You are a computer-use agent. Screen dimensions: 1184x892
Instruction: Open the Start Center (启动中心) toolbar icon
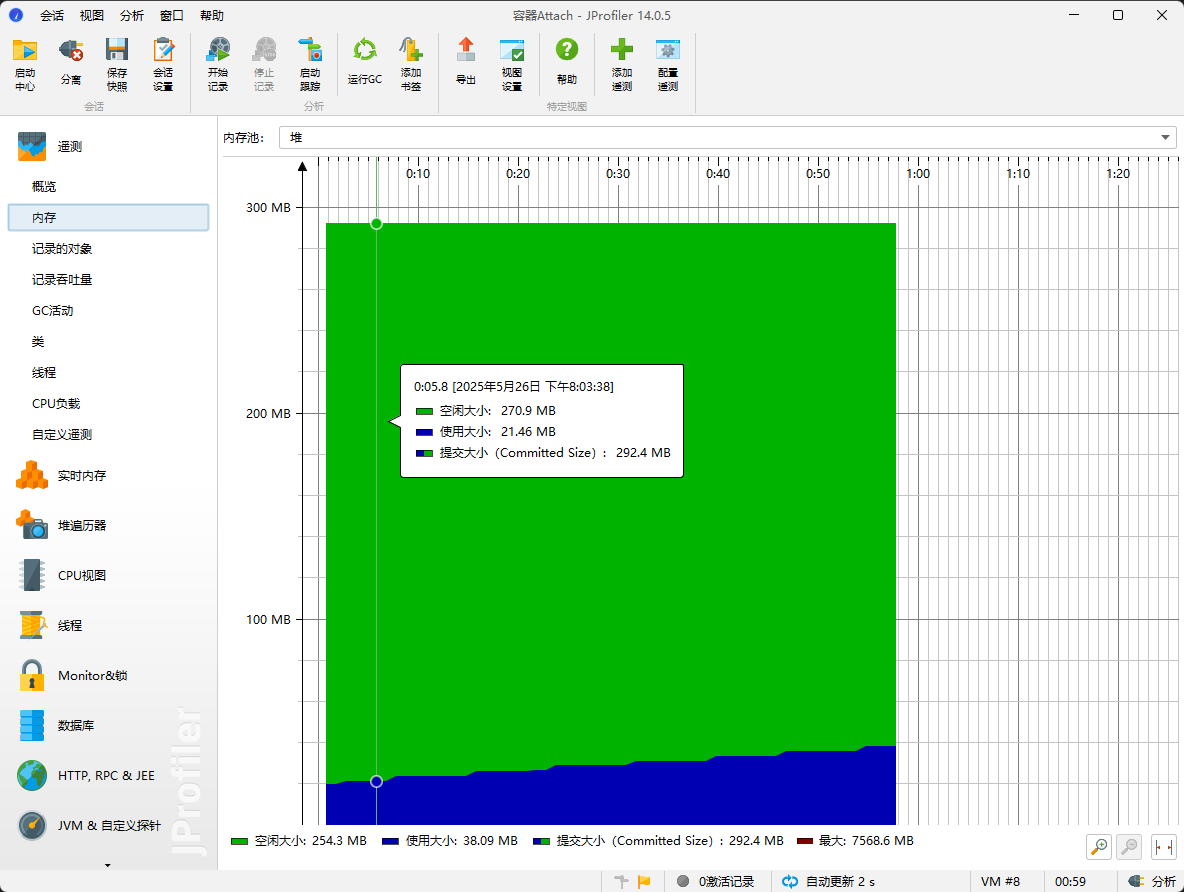(x=25, y=64)
